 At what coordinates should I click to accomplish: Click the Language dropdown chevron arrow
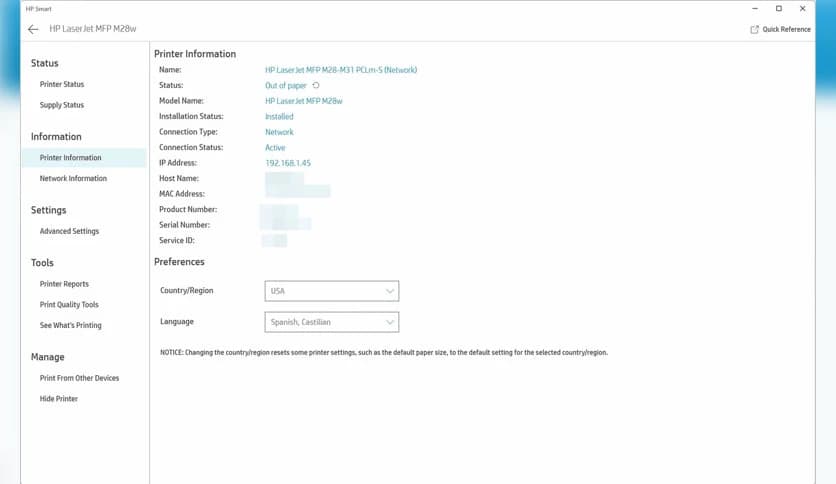click(390, 322)
